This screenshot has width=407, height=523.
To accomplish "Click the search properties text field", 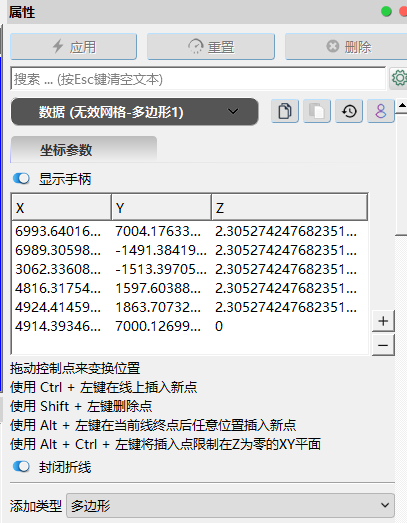I will pos(198,79).
